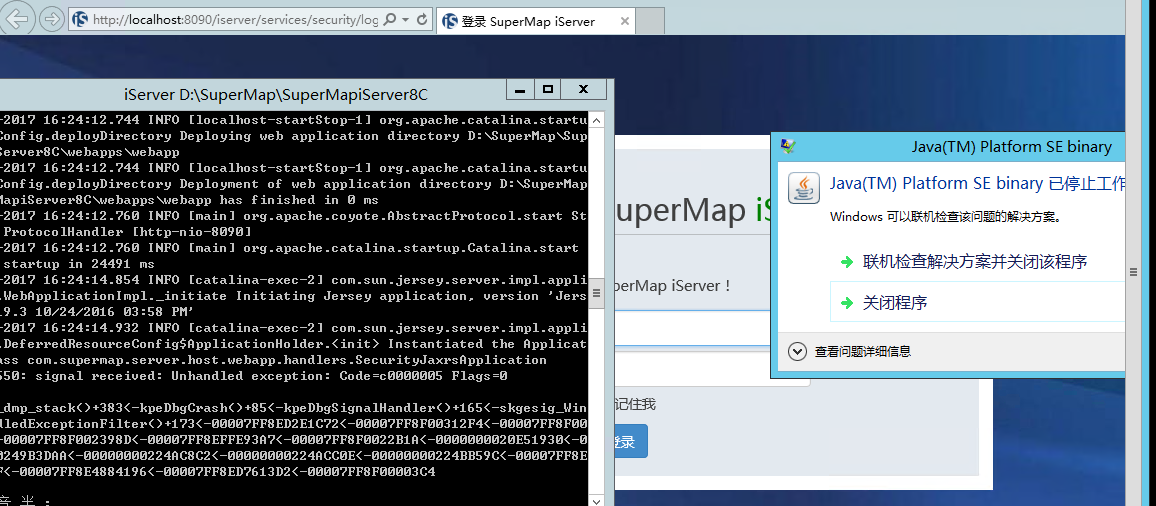Refresh the current page
The height and width of the screenshot is (506, 1156).
pyautogui.click(x=422, y=20)
